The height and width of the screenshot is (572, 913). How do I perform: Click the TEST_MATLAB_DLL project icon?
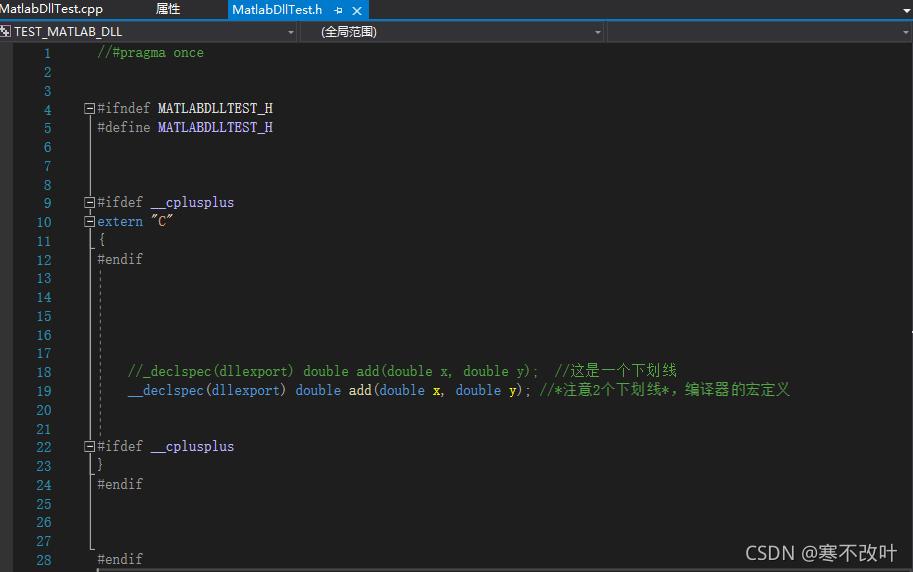click(x=6, y=32)
